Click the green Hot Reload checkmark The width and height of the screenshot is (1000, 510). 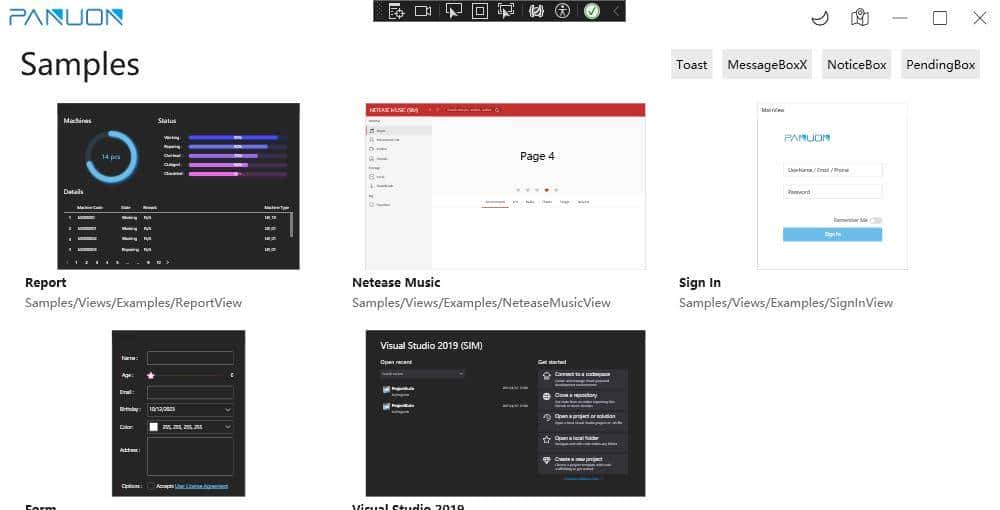tap(592, 11)
